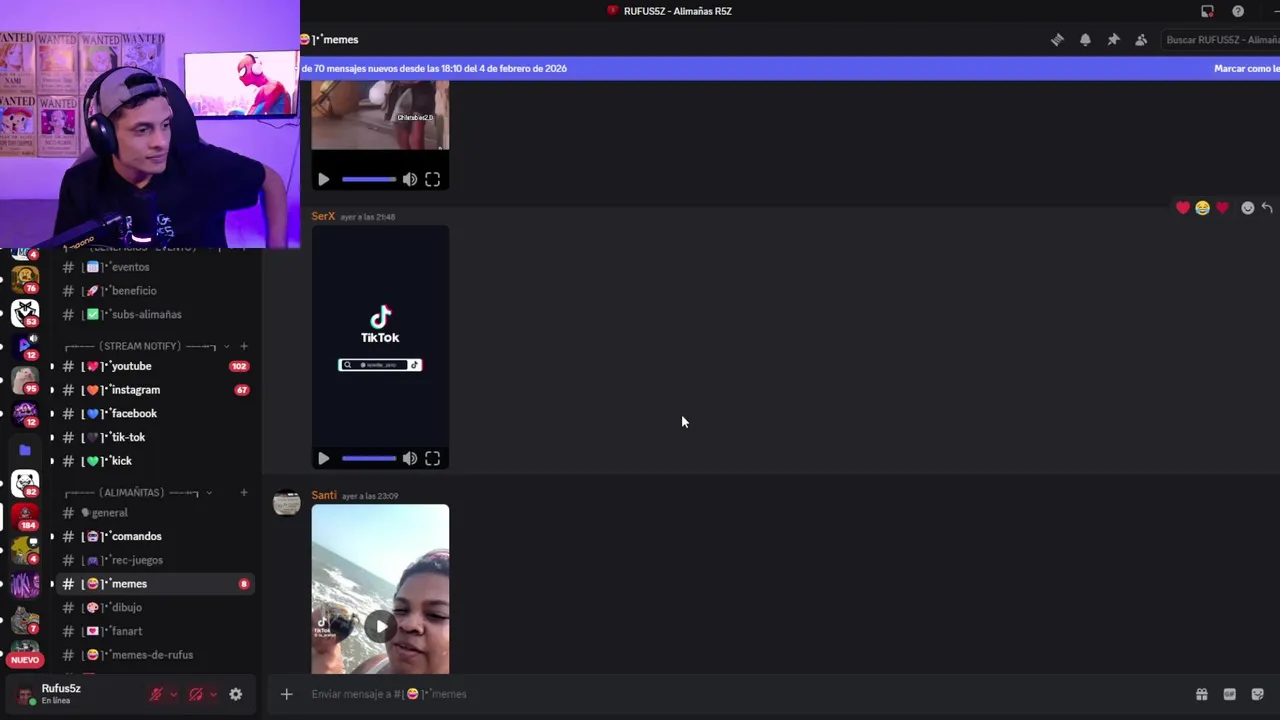Add channel to ALIMAÑITAS category

click(x=243, y=493)
